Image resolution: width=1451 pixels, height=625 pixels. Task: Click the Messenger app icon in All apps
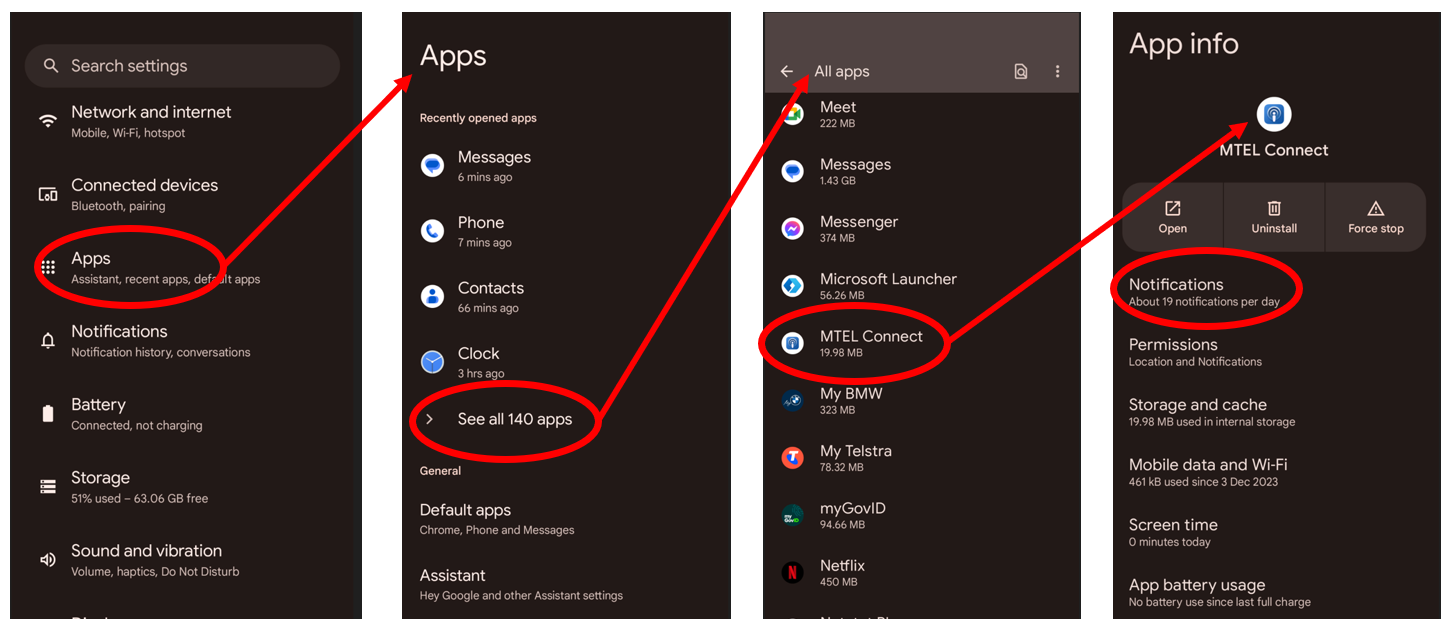pos(792,229)
